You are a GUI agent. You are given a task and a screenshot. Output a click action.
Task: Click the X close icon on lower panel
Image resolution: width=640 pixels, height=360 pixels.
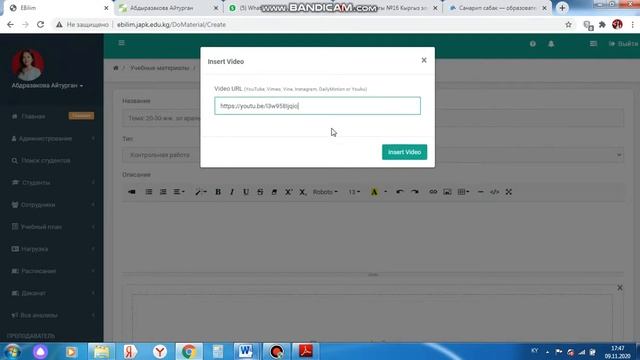point(620,288)
